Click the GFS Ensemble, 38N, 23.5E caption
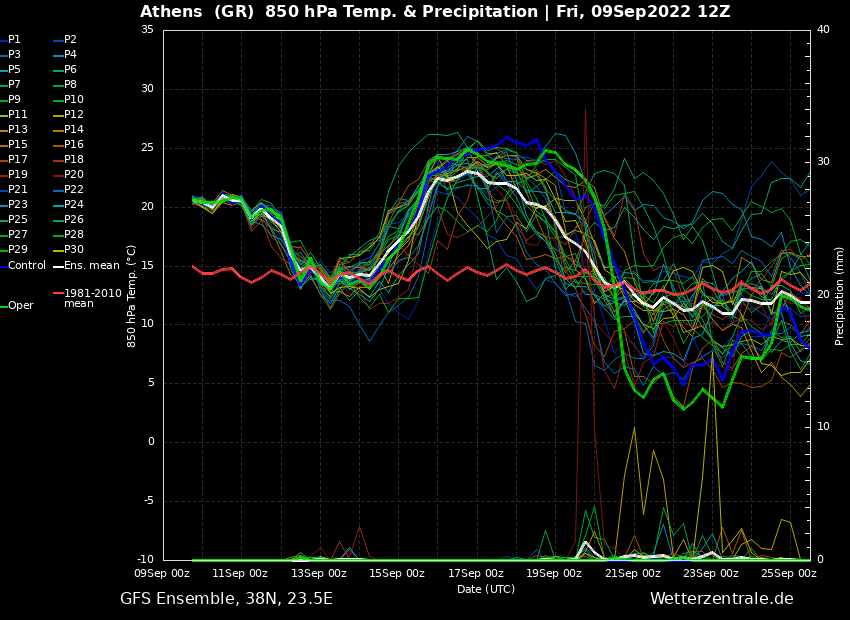Viewport: 850px width, 620px height. (x=226, y=599)
